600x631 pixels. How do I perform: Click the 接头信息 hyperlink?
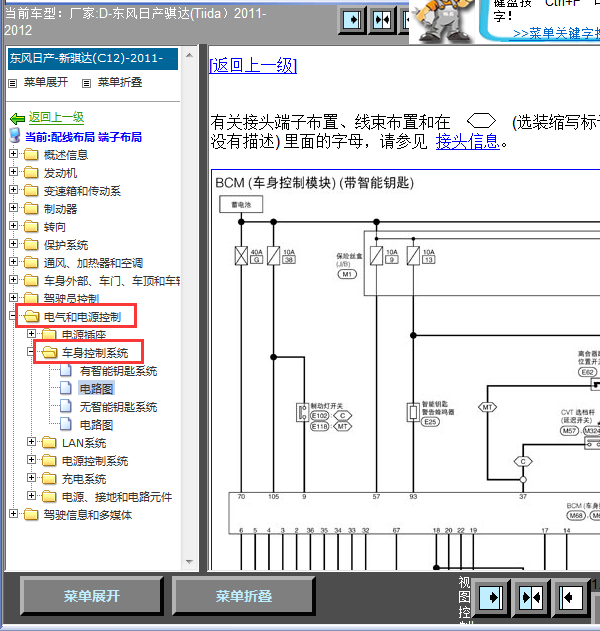point(468,142)
